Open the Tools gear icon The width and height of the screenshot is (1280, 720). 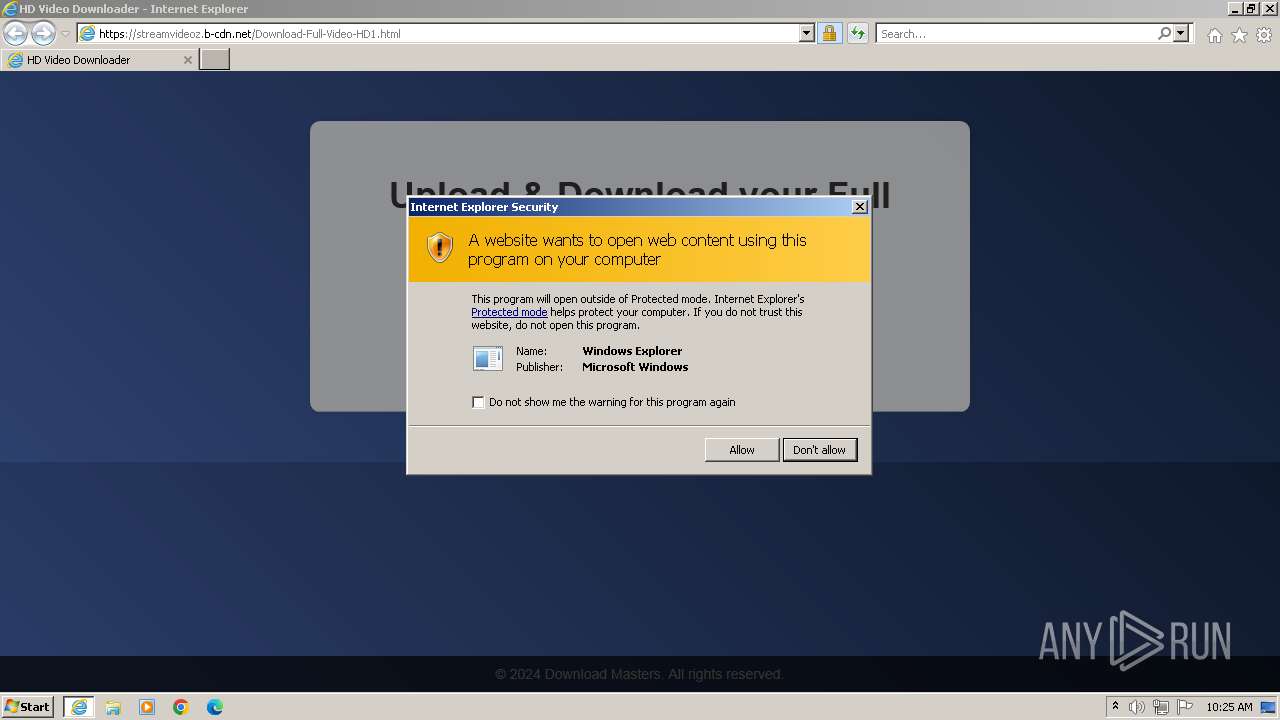(1264, 35)
